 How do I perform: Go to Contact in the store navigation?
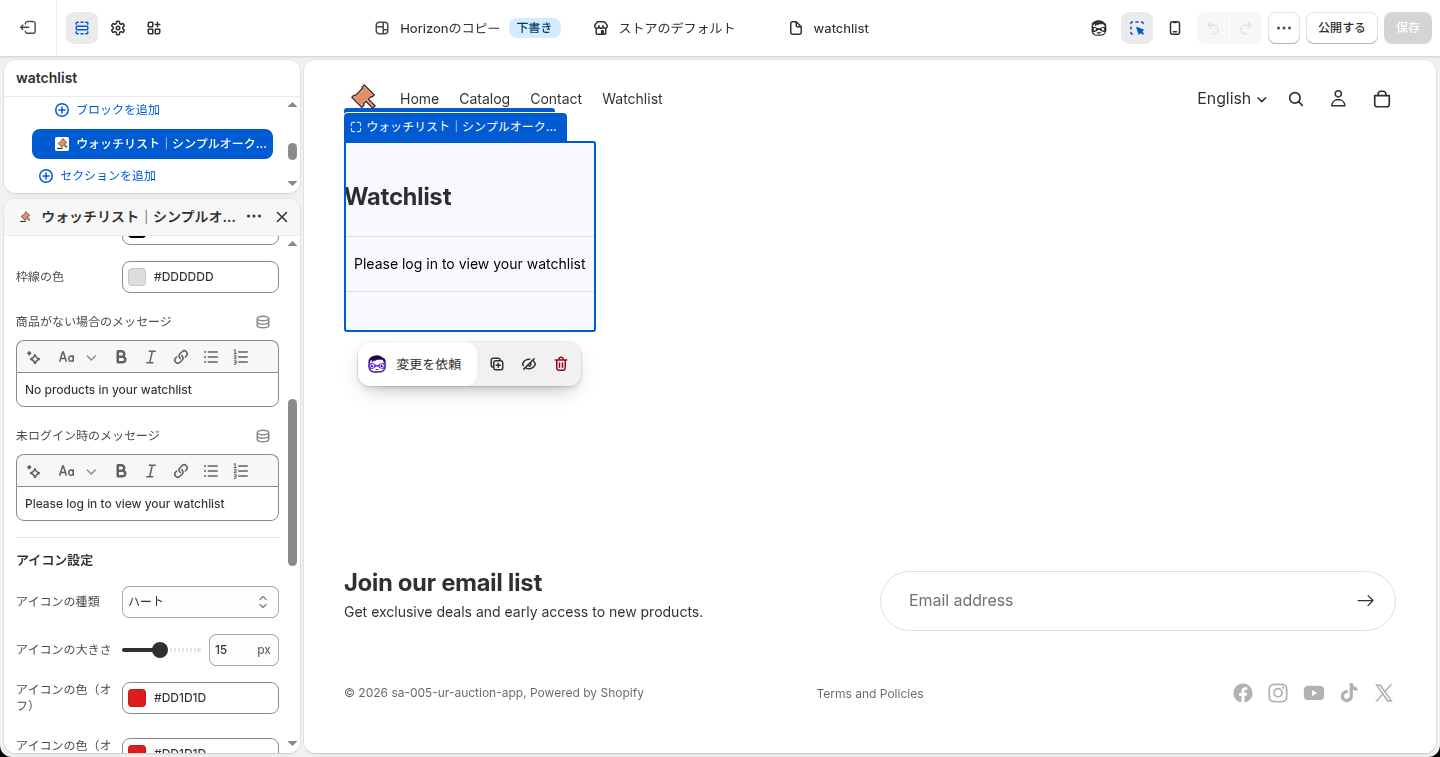click(556, 99)
